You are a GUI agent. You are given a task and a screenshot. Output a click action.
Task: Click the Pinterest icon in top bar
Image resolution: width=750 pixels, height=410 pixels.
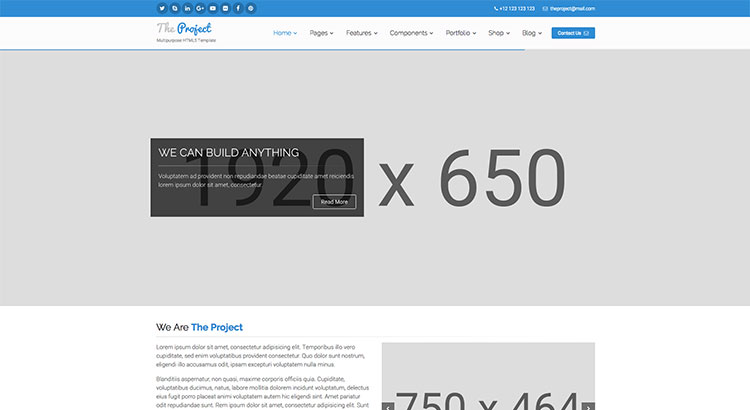tap(251, 8)
